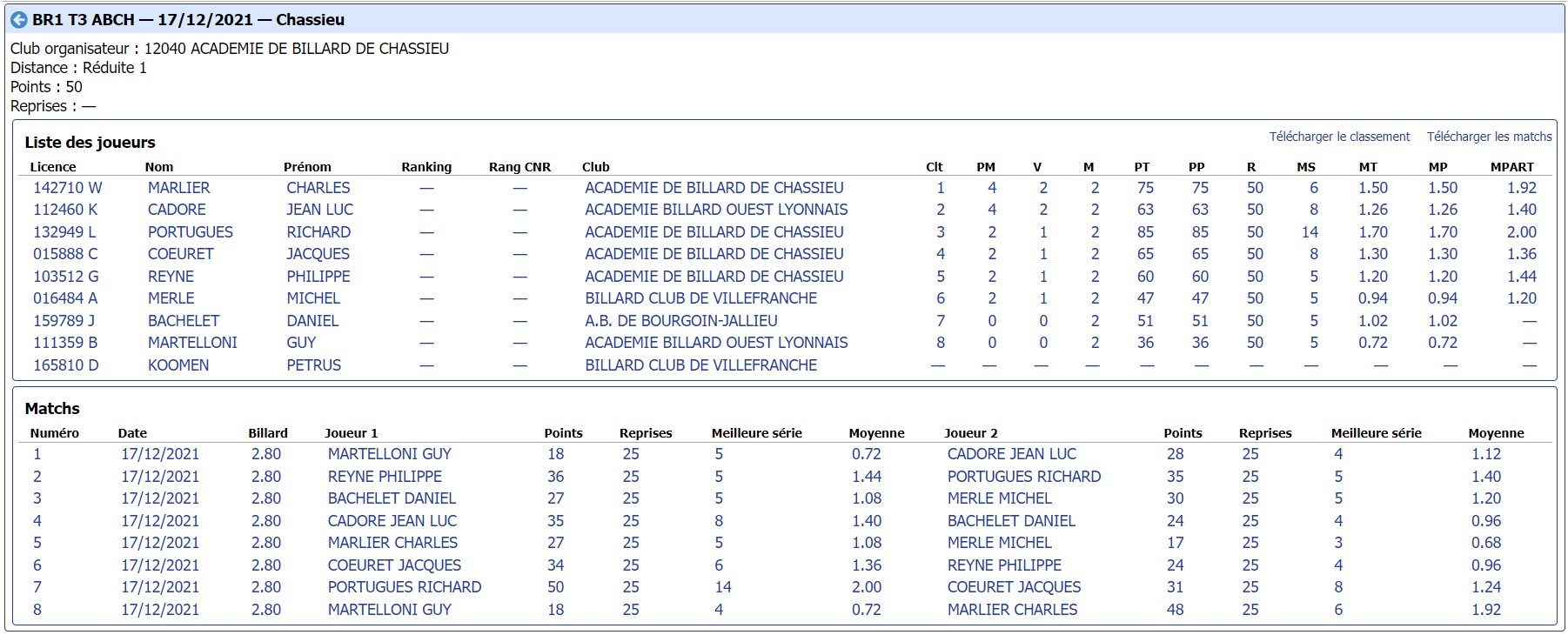Open COEURET JACQUES in match 6

[394, 565]
